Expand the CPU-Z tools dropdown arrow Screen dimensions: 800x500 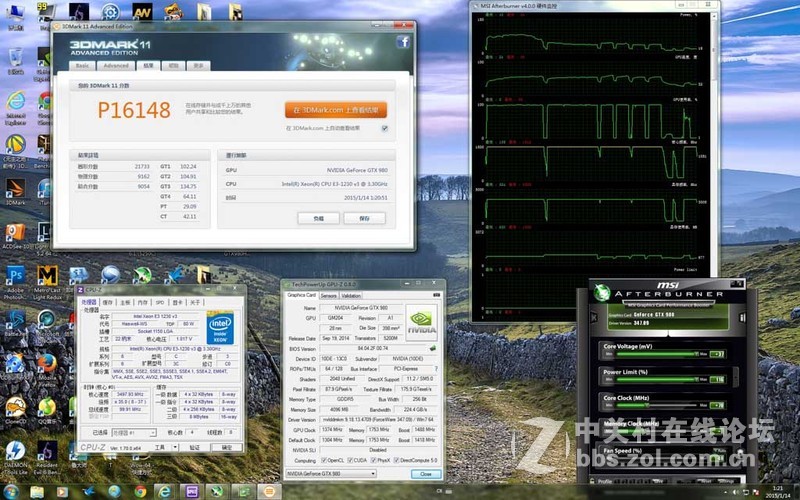pyautogui.click(x=175, y=447)
